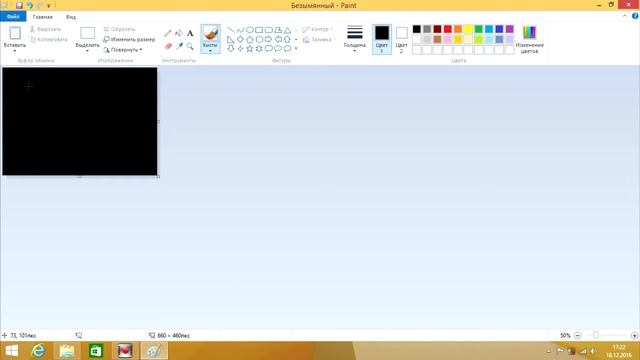Pick the purple color swatch
The width and height of the screenshot is (640, 360).
point(509,29)
